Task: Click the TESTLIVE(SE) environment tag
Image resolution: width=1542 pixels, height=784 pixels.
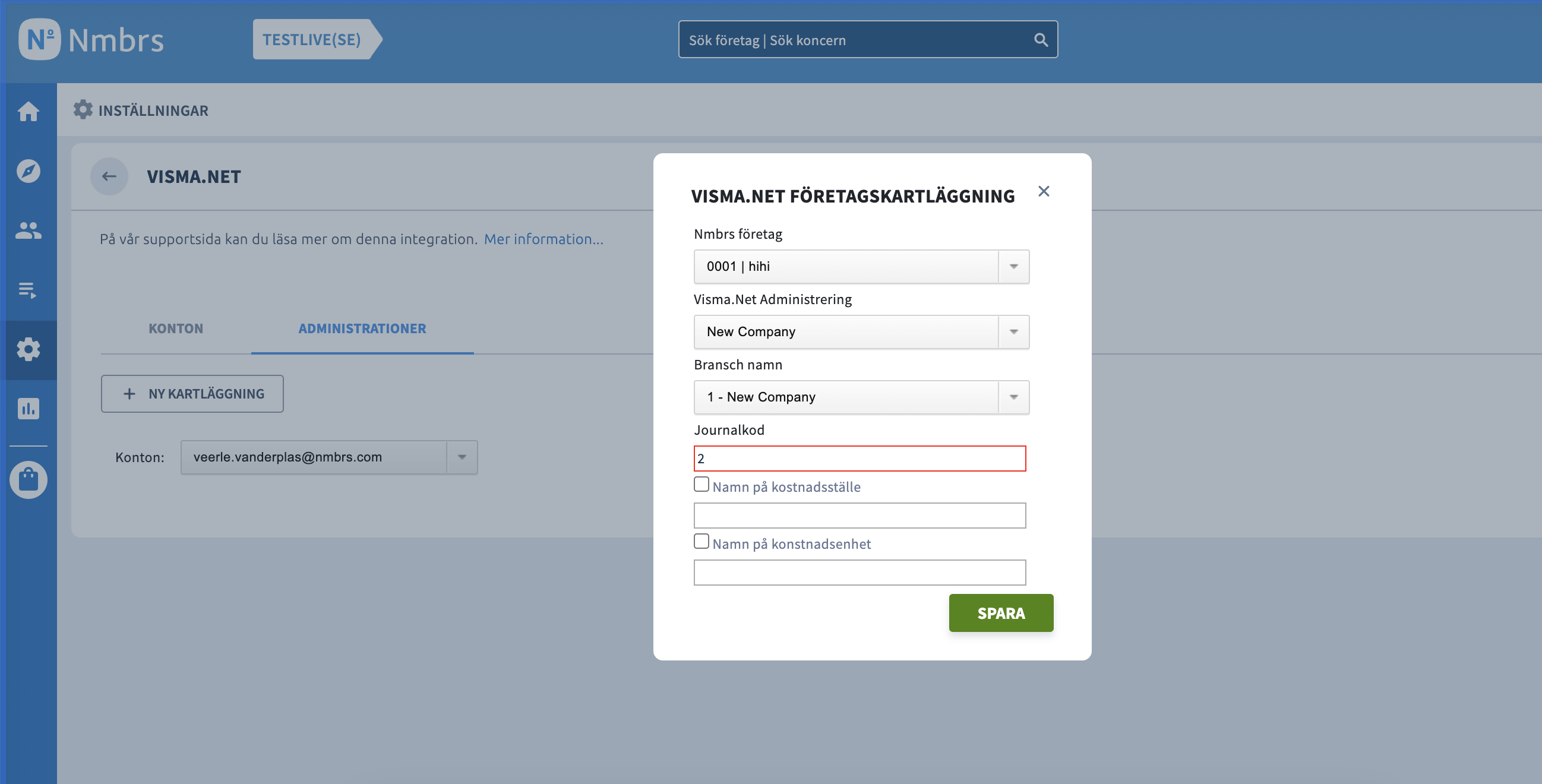Action: (317, 40)
